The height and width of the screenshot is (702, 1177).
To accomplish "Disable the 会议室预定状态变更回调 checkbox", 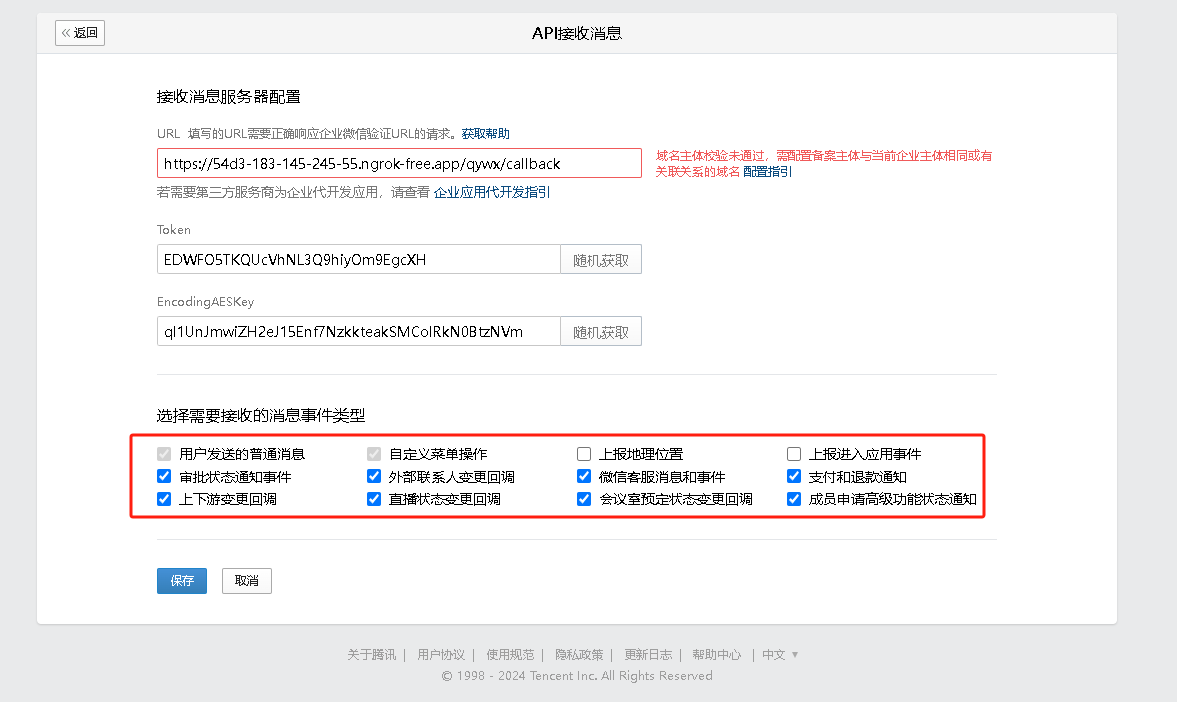I will click(x=584, y=499).
